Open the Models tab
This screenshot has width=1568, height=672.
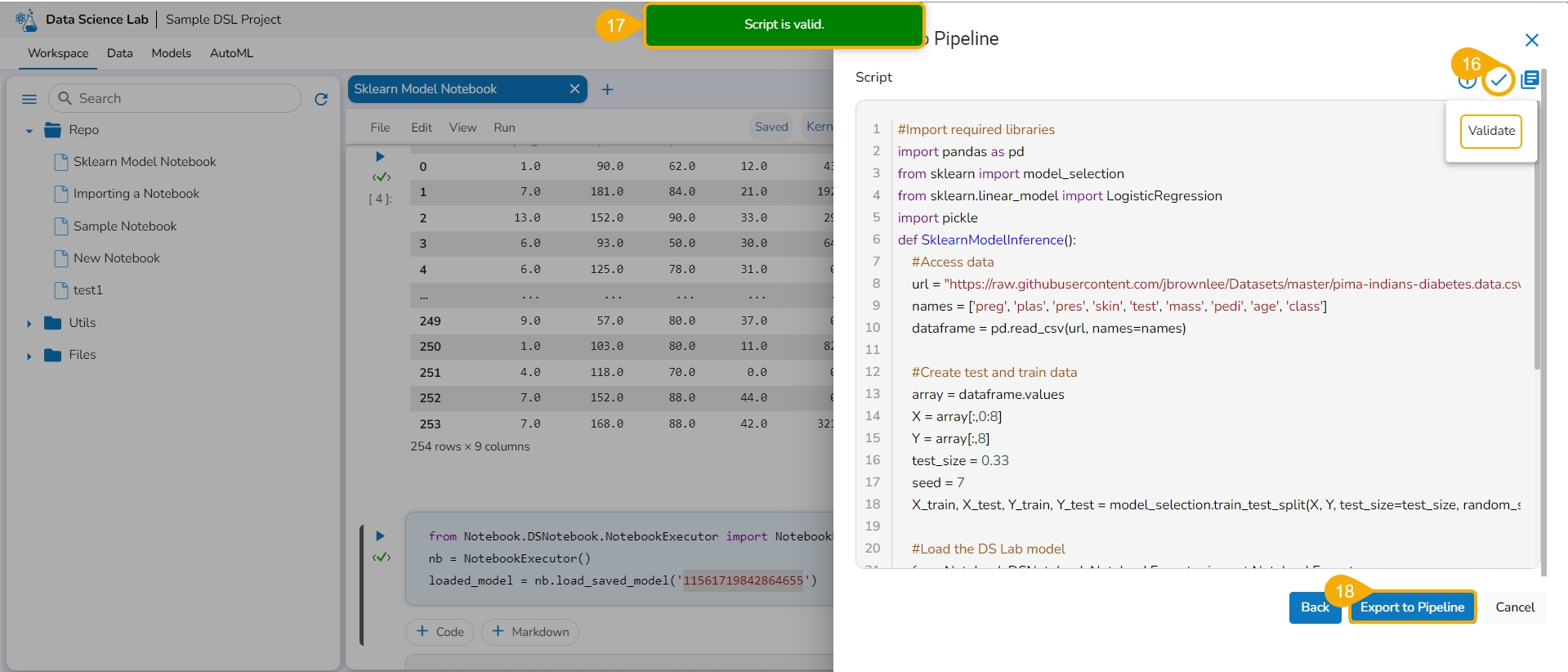coord(171,53)
